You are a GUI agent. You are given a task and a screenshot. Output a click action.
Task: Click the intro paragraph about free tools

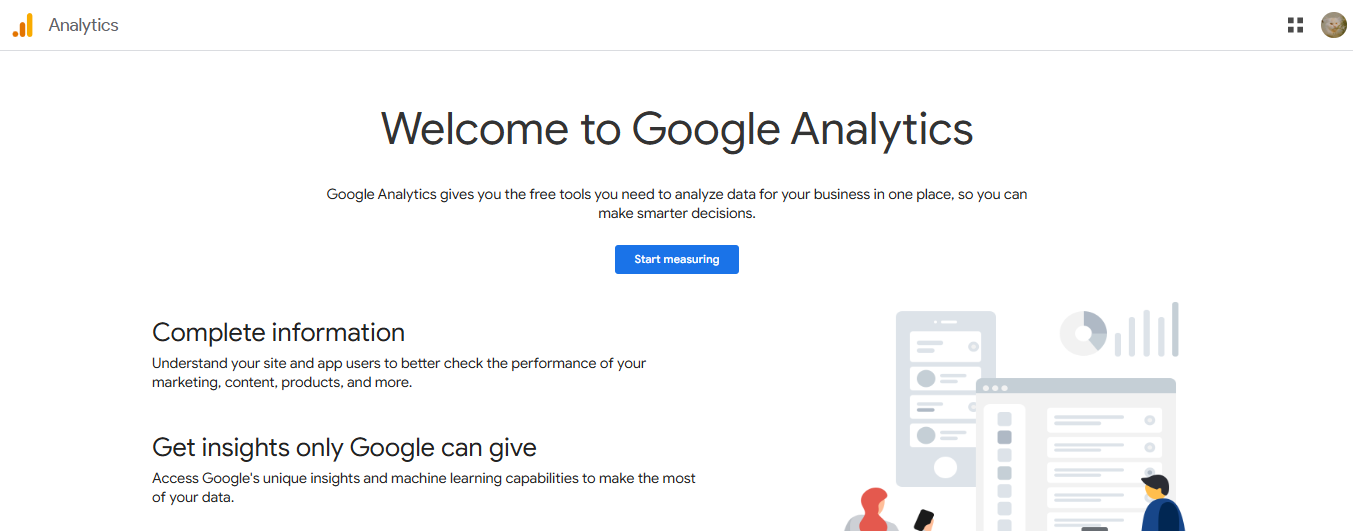tap(677, 203)
